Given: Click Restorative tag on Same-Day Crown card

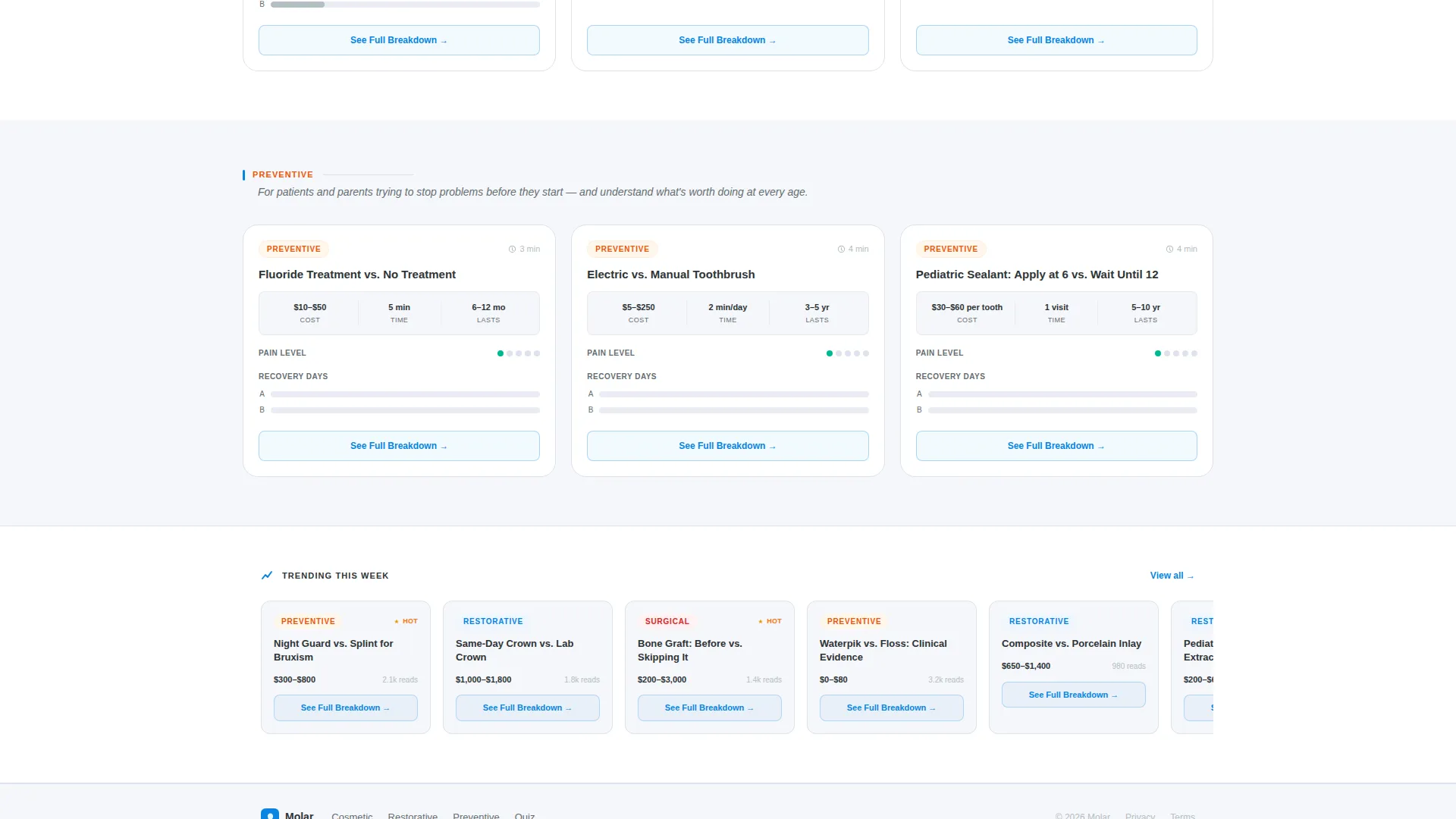Looking at the screenshot, I should [x=493, y=621].
